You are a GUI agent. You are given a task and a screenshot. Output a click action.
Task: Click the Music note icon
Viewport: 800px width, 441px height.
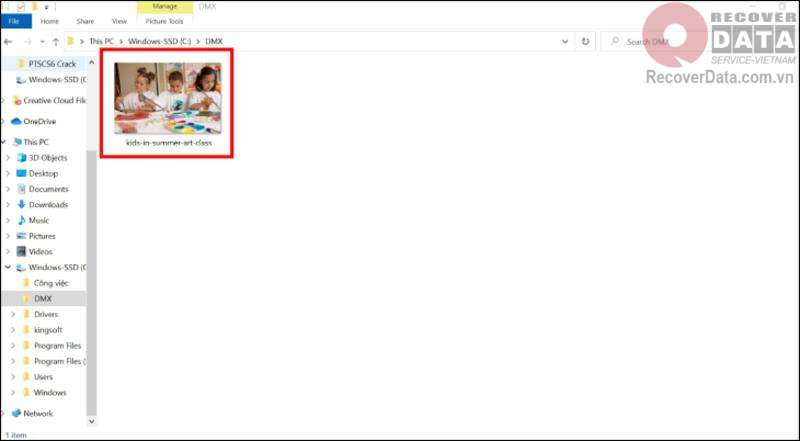coord(21,220)
